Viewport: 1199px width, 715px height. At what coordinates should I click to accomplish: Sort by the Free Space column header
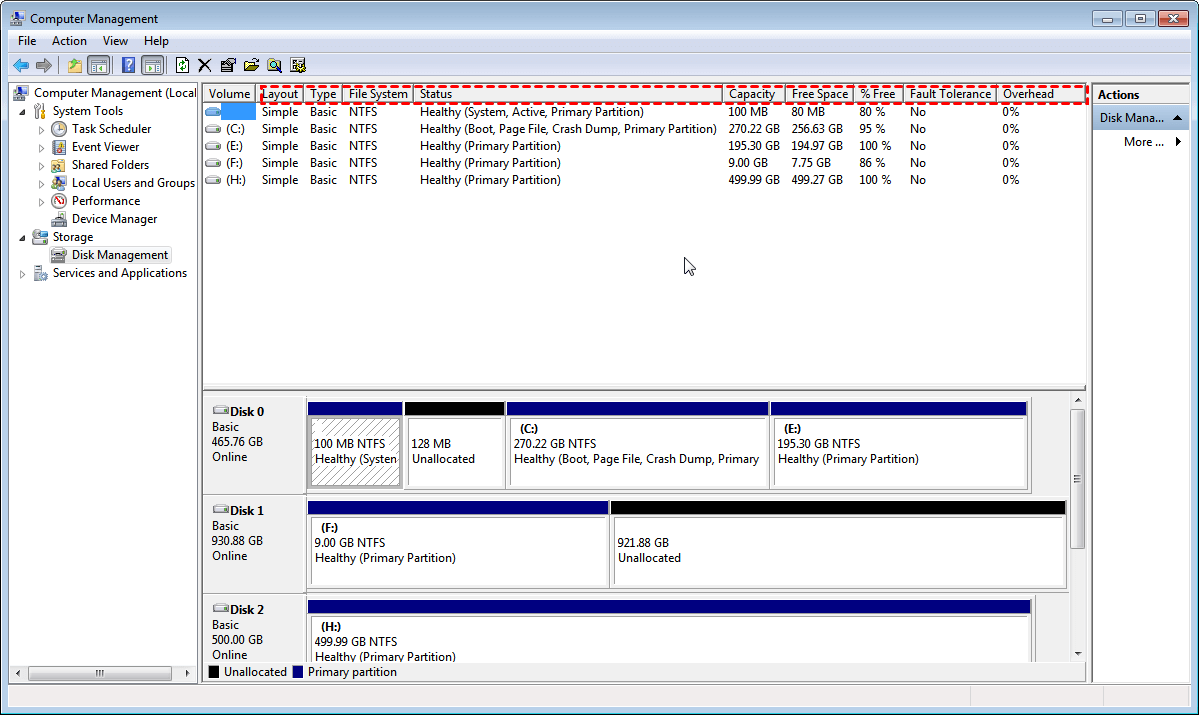point(819,94)
